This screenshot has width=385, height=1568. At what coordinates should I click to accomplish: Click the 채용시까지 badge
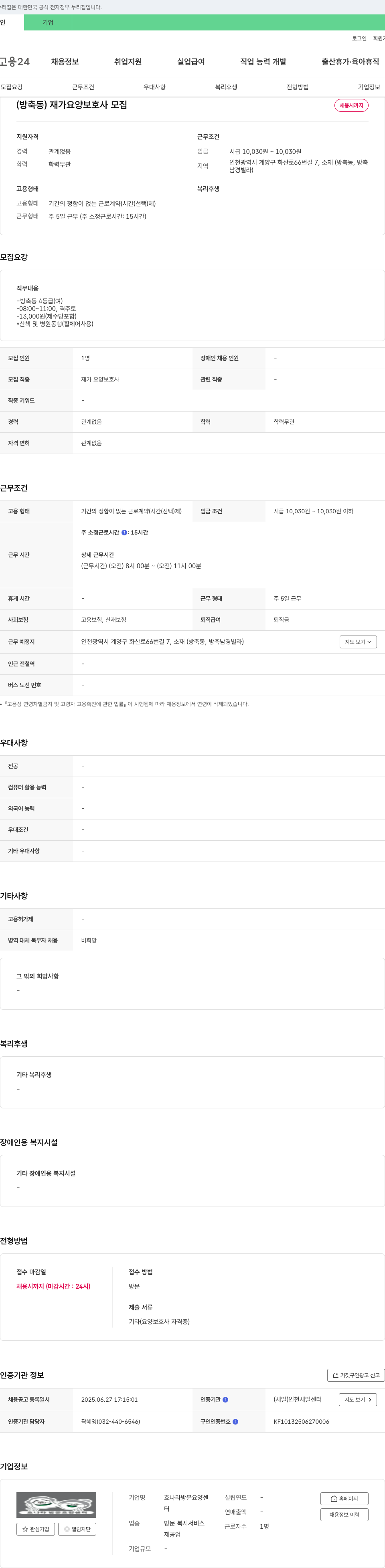351,105
